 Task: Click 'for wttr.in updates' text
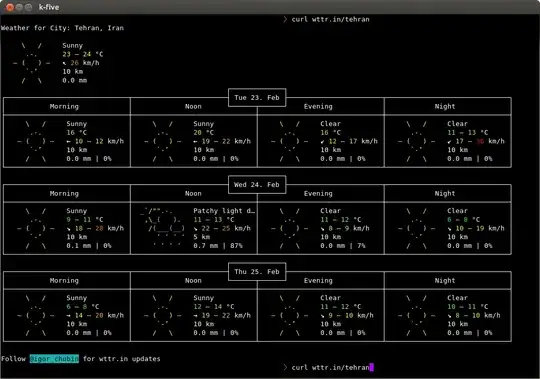click(122, 359)
